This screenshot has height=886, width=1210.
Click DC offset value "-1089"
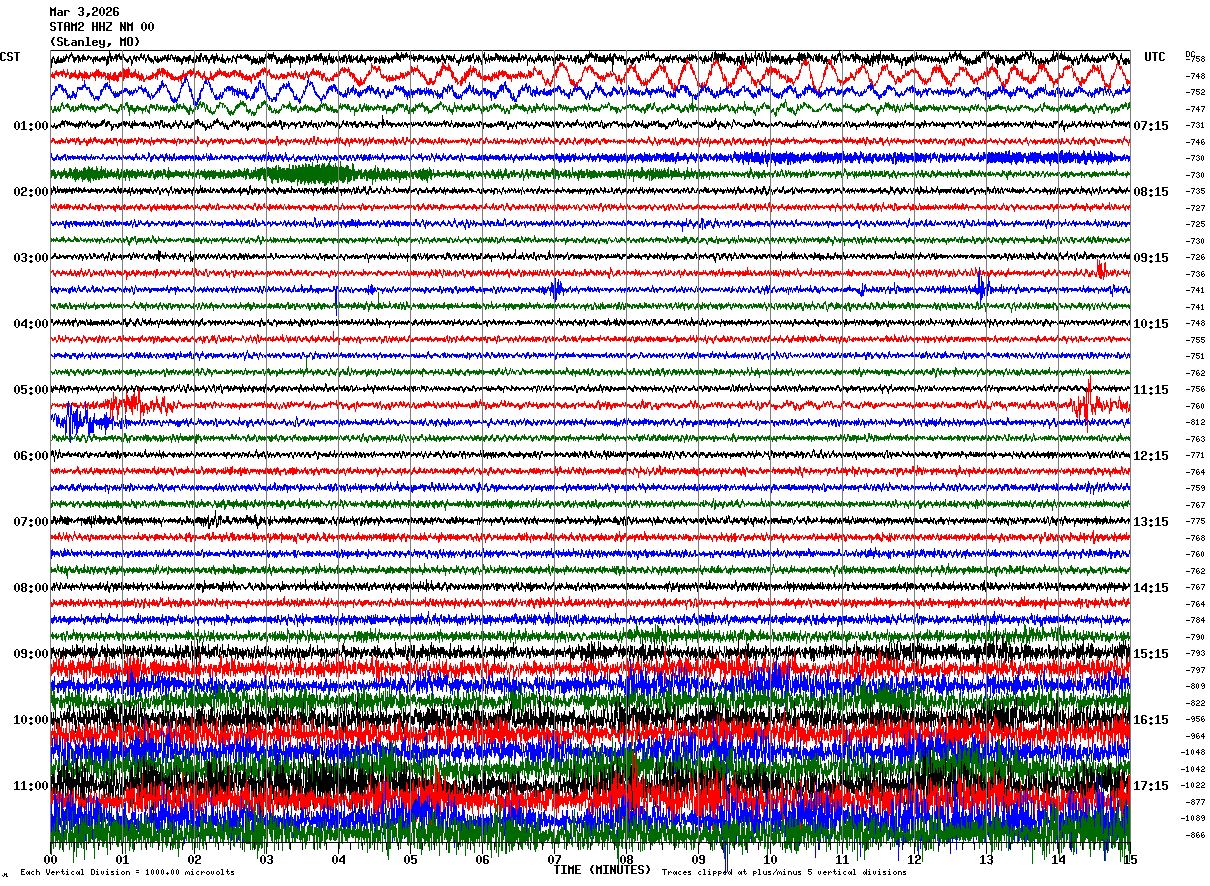[1195, 818]
